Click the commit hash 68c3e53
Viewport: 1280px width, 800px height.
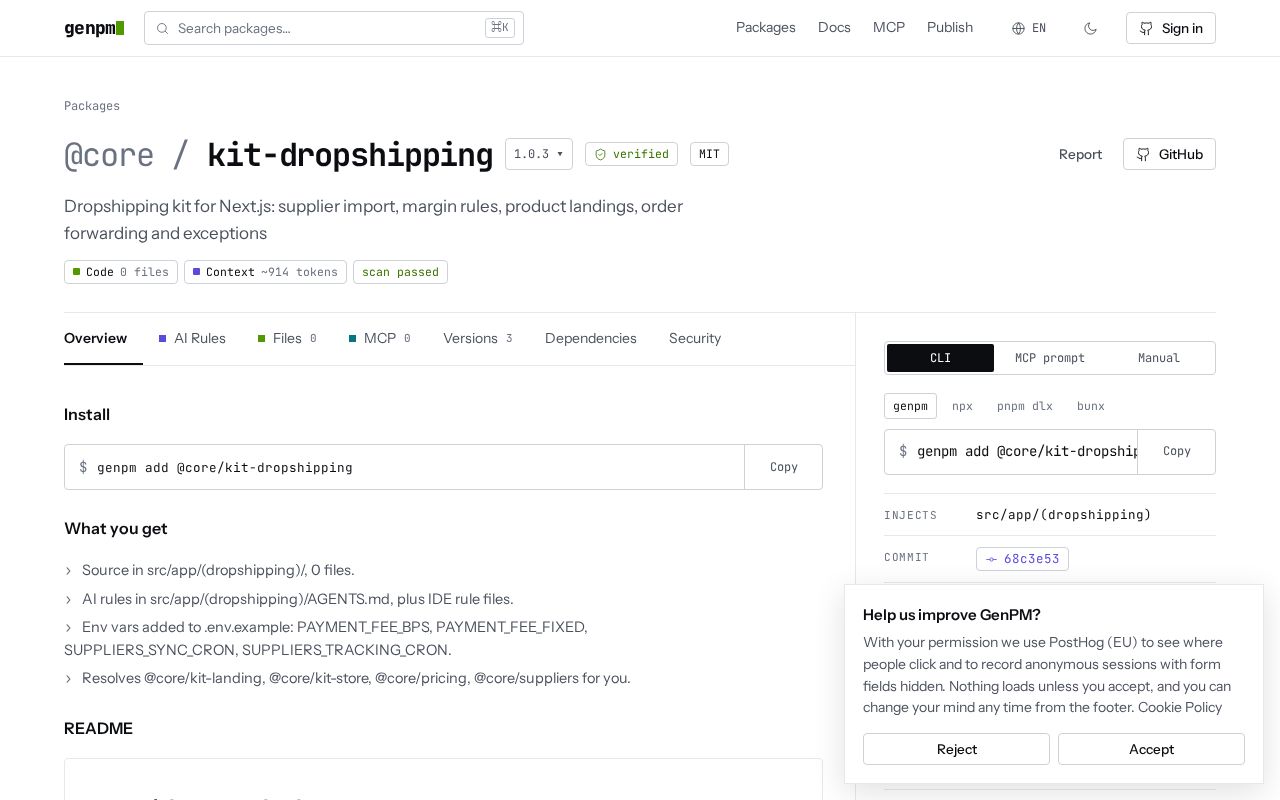coord(1022,559)
